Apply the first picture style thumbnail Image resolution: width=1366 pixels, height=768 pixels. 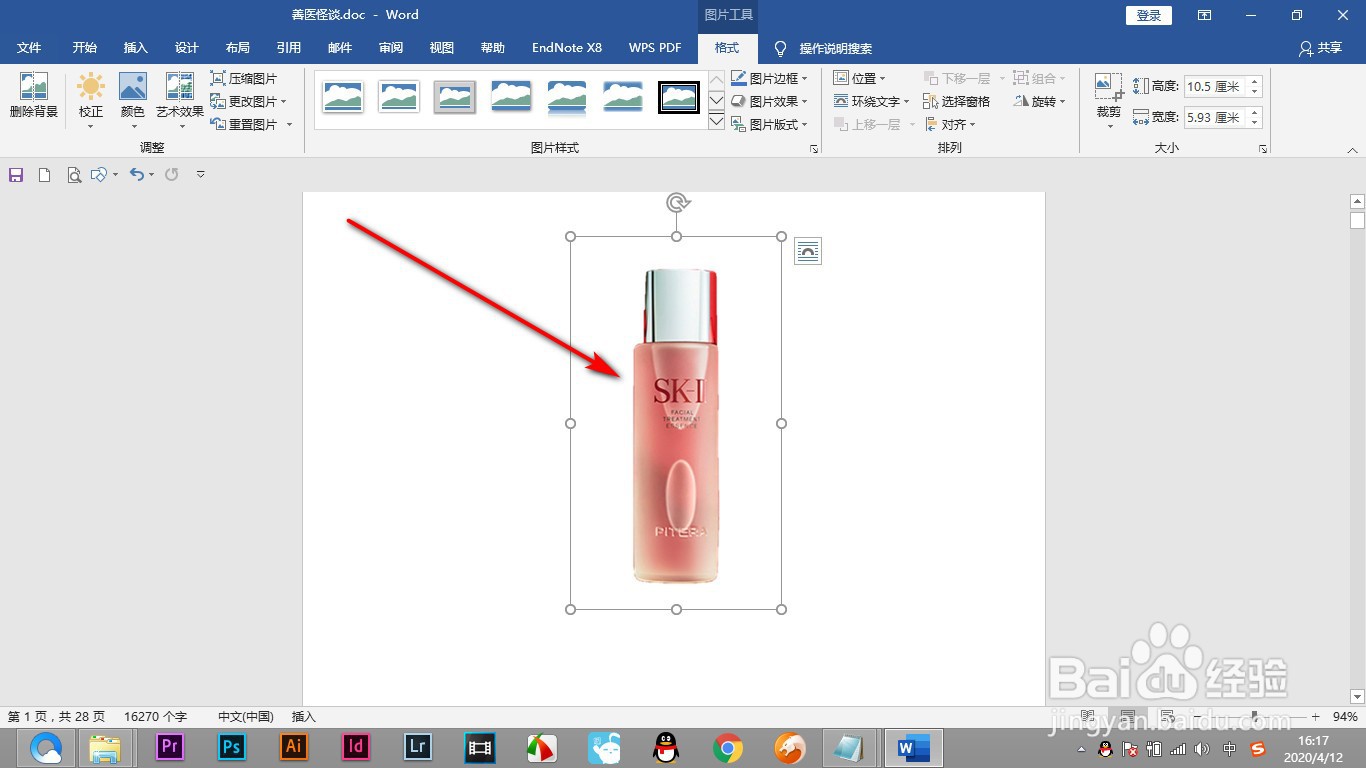click(343, 97)
